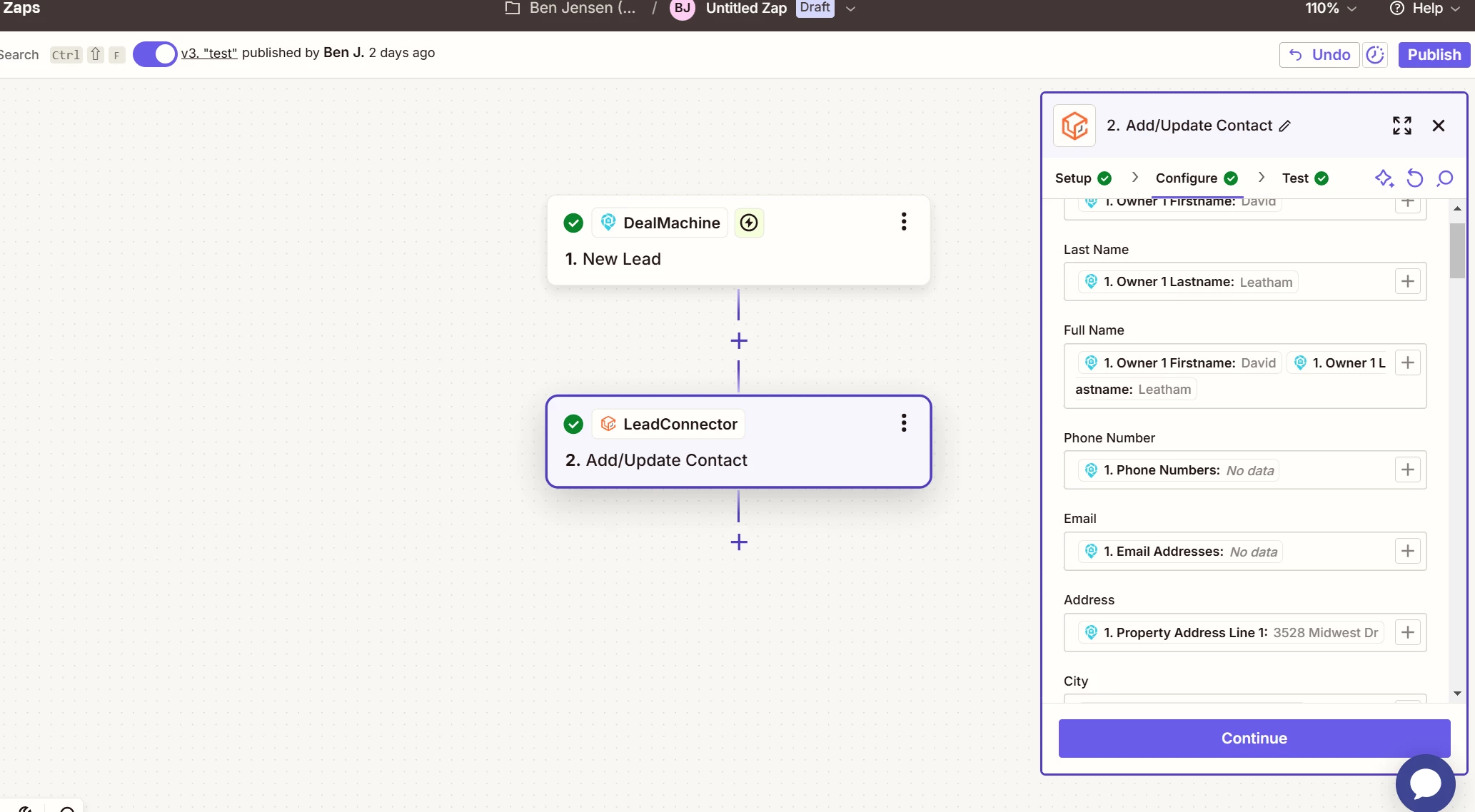Toggle the Zap on/off switch
The width and height of the screenshot is (1475, 812).
(x=155, y=54)
